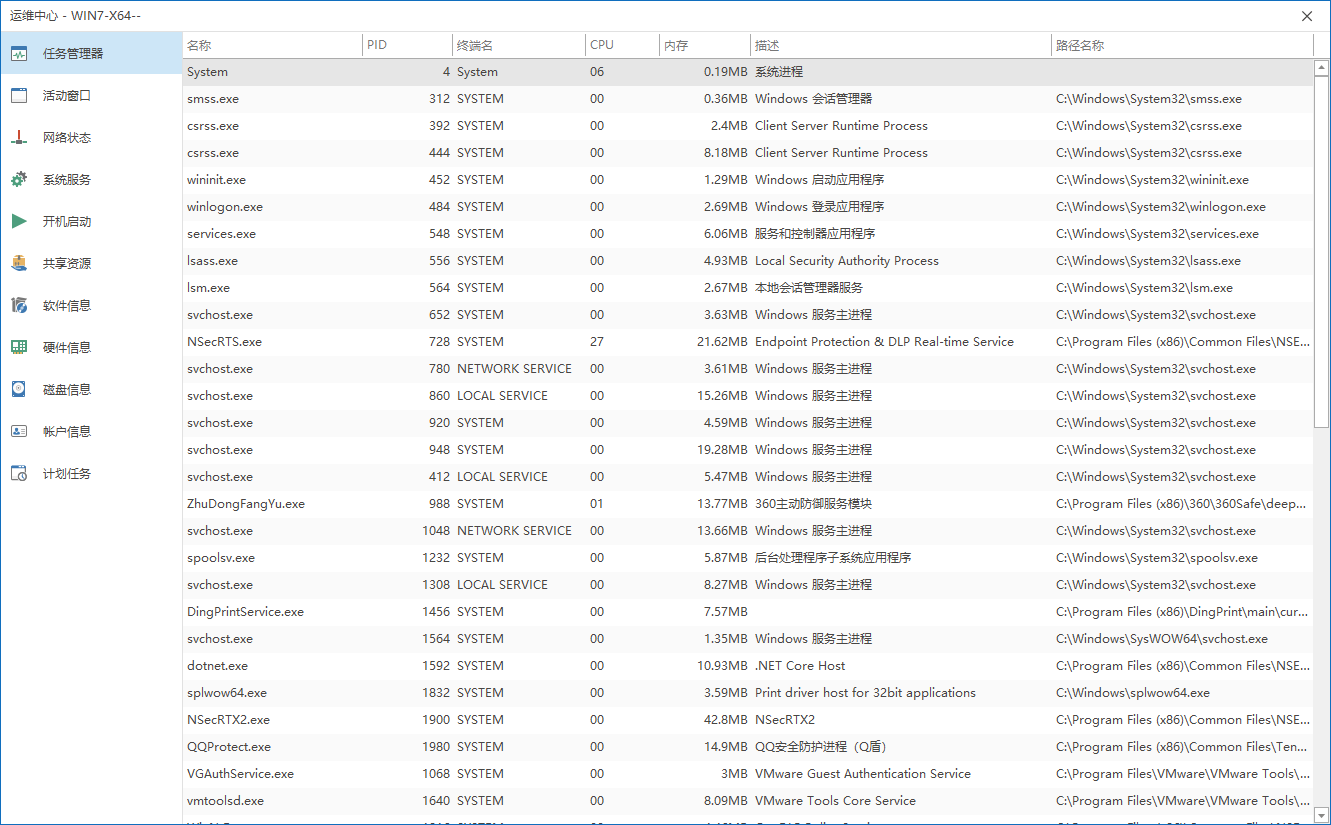Screen dimensions: 1331x825
Task: Click the 计划任务 schedule icon
Action: coord(19,474)
